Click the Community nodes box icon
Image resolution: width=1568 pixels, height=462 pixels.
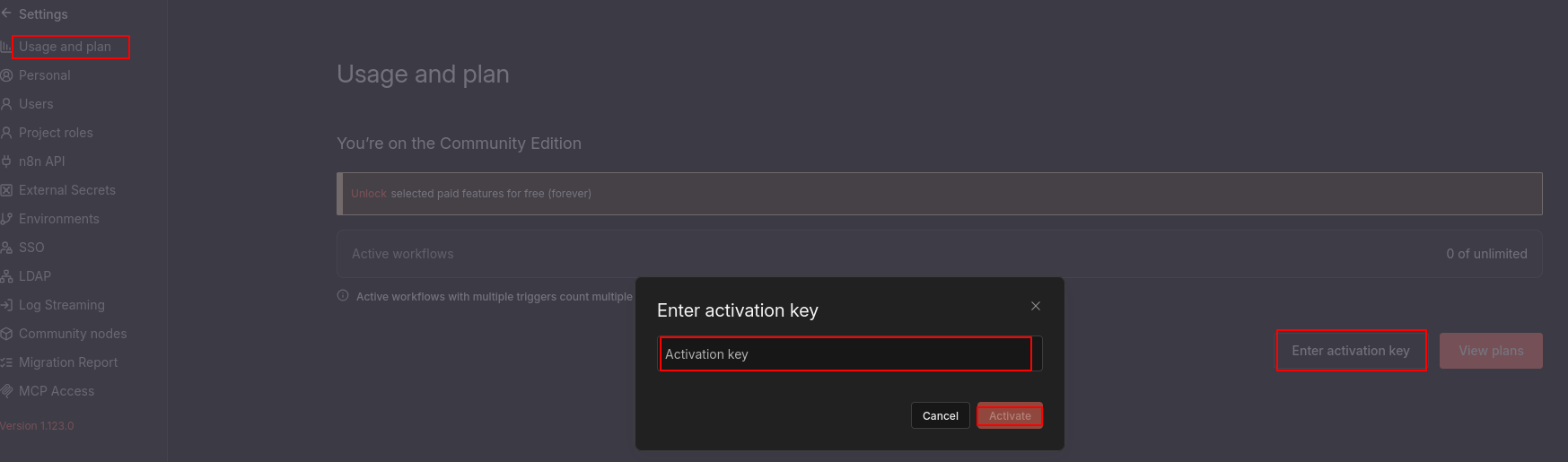(6, 334)
